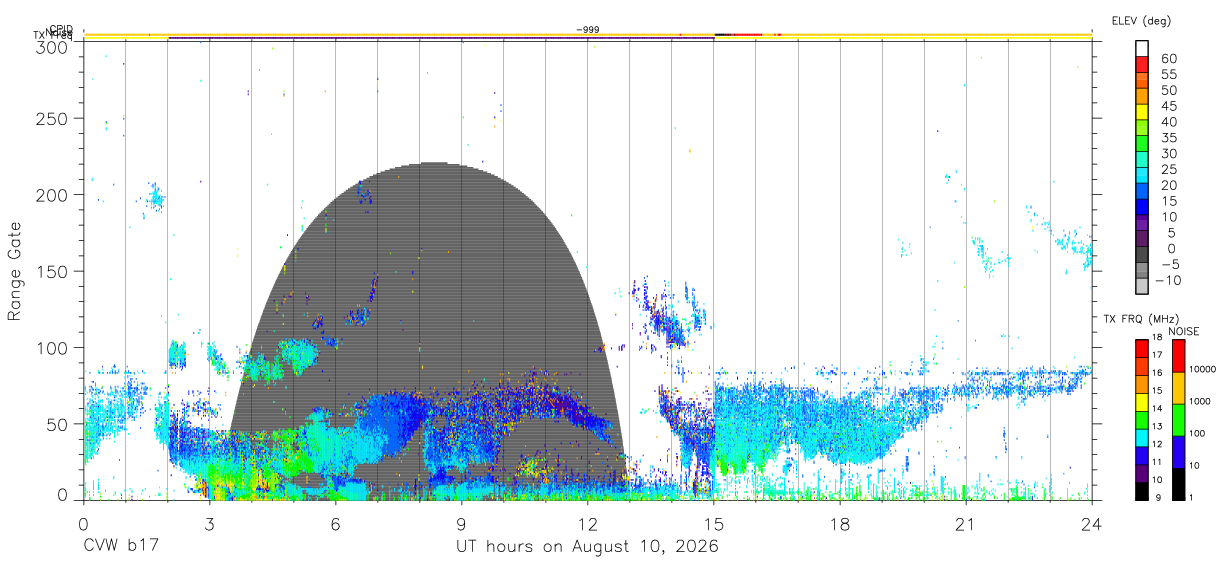Click the 3 tick on the UT hours axis
Image resolution: width=1228 pixels, height=567 pixels.
(x=209, y=523)
